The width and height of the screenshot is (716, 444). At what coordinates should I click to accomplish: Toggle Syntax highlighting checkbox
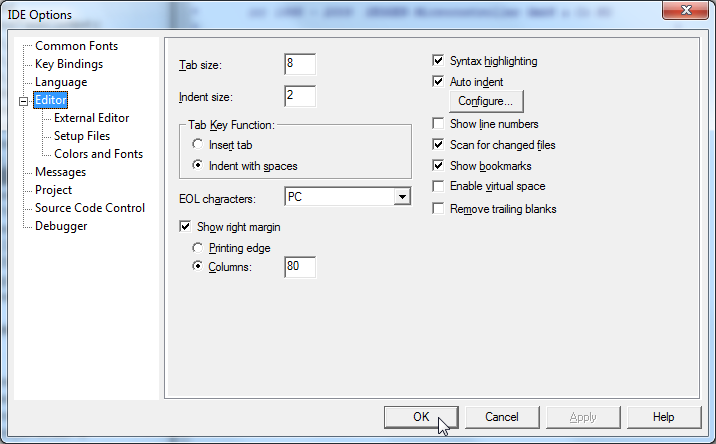tap(438, 61)
